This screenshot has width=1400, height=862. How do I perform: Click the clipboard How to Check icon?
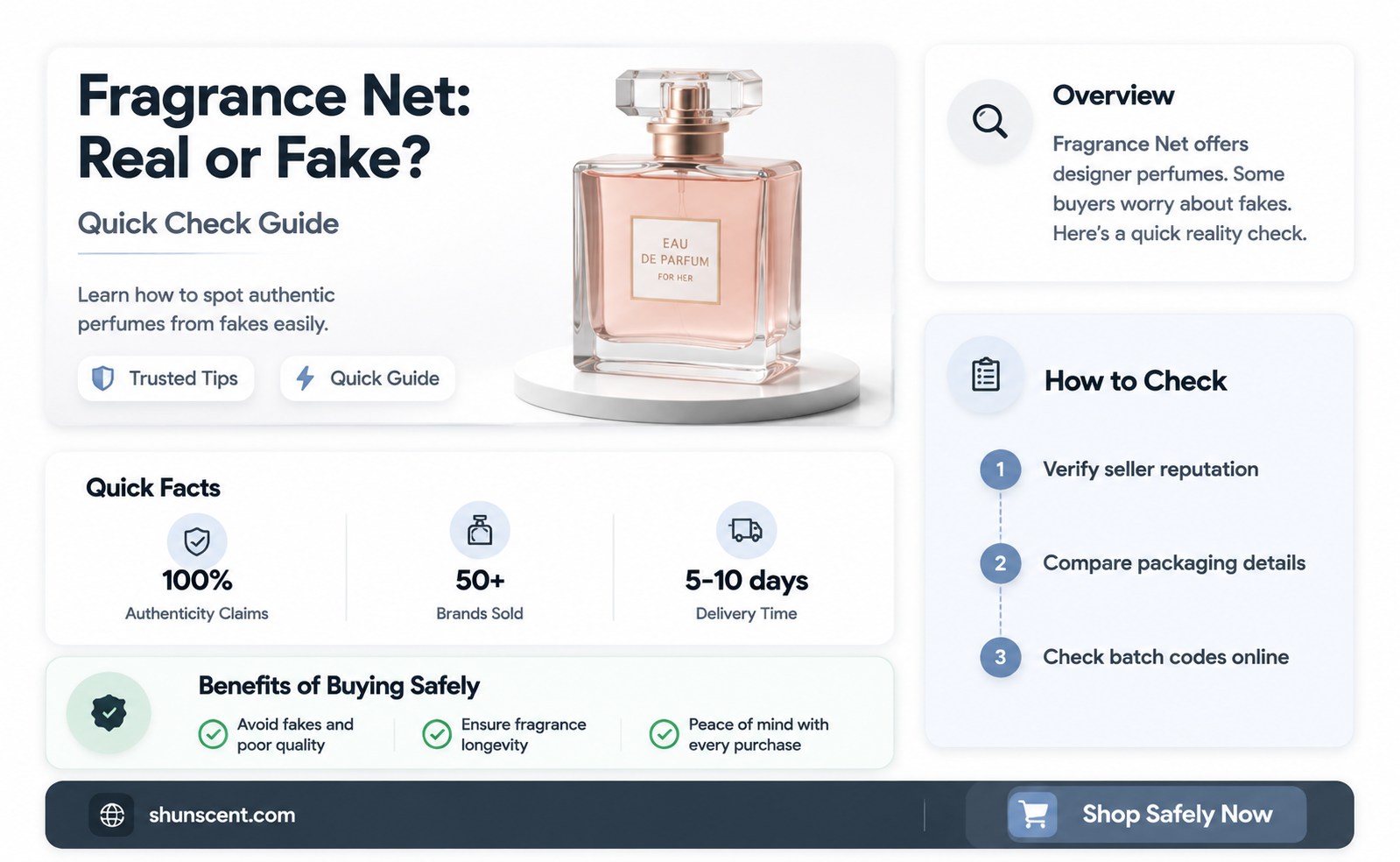tap(986, 375)
